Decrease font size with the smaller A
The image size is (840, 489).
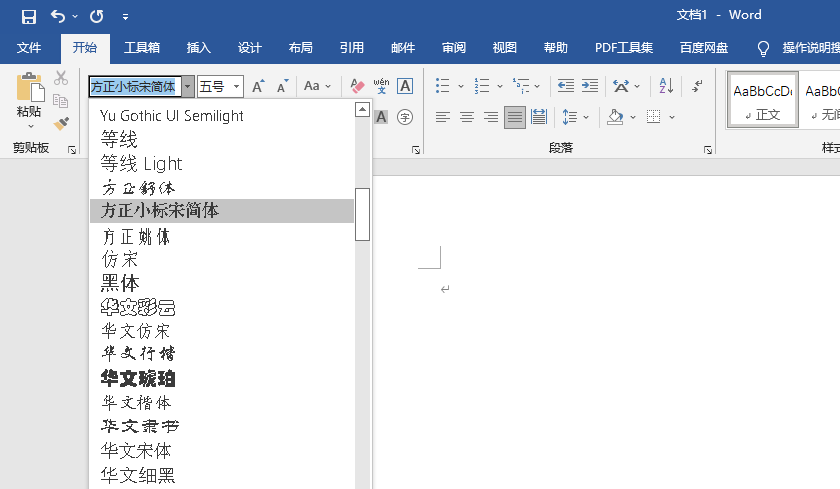click(x=282, y=86)
